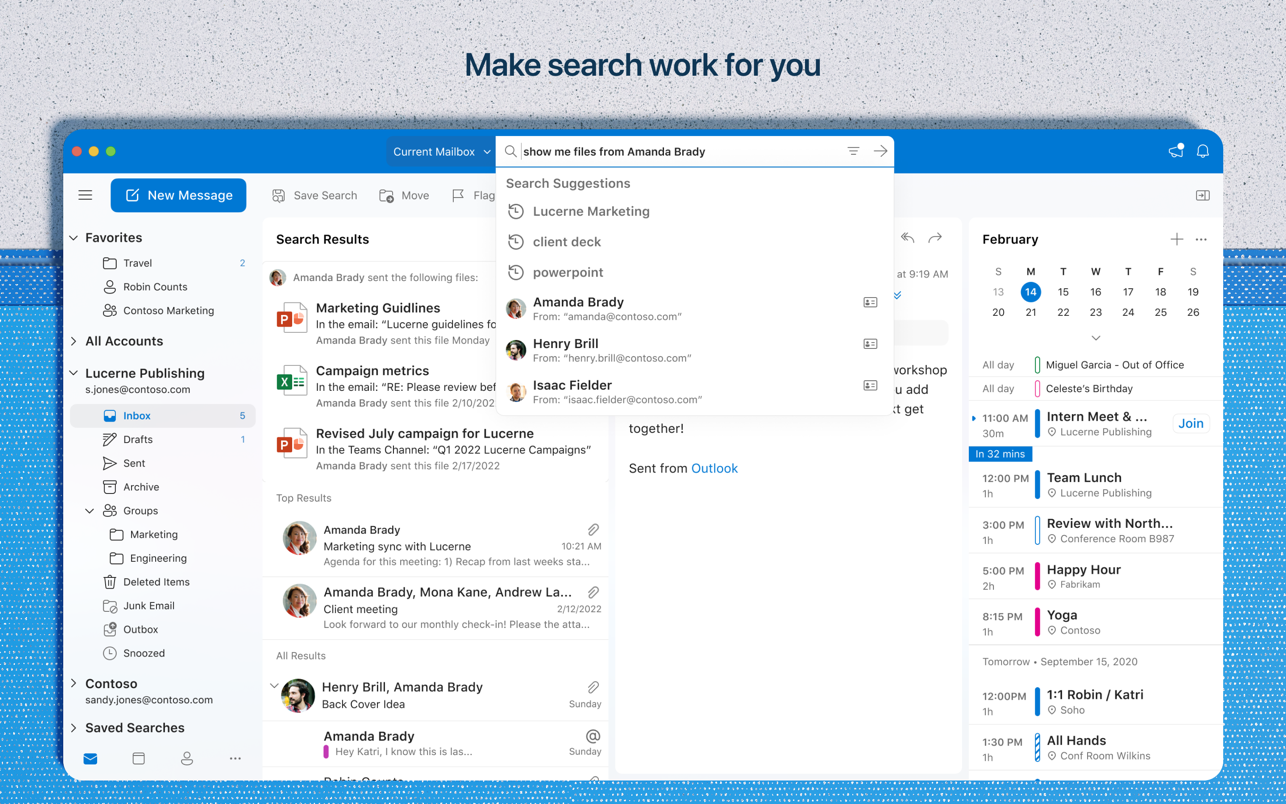The width and height of the screenshot is (1286, 804).
Task: Join the Intern Meet meeting
Action: 1190,424
